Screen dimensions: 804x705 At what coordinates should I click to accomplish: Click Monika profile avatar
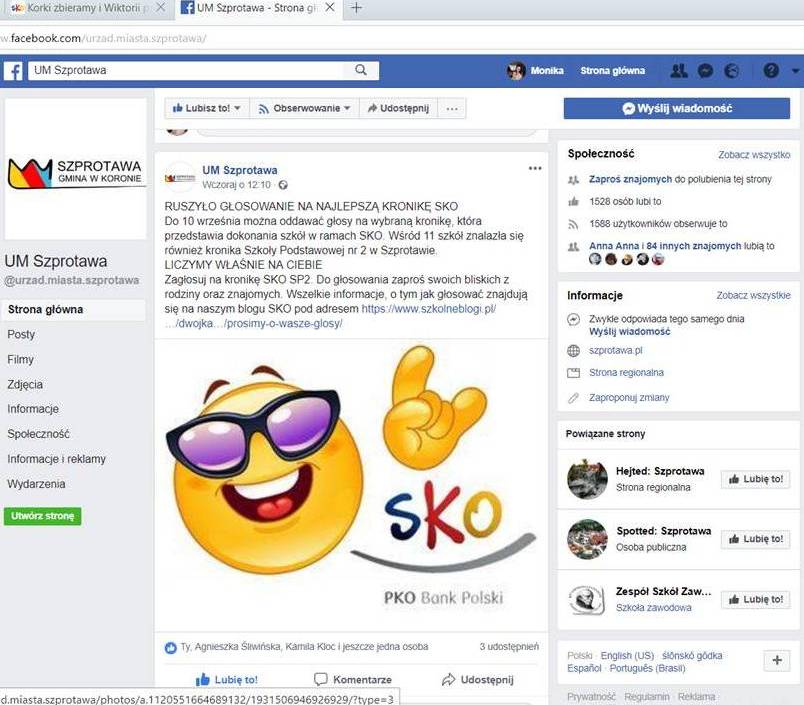tap(516, 70)
